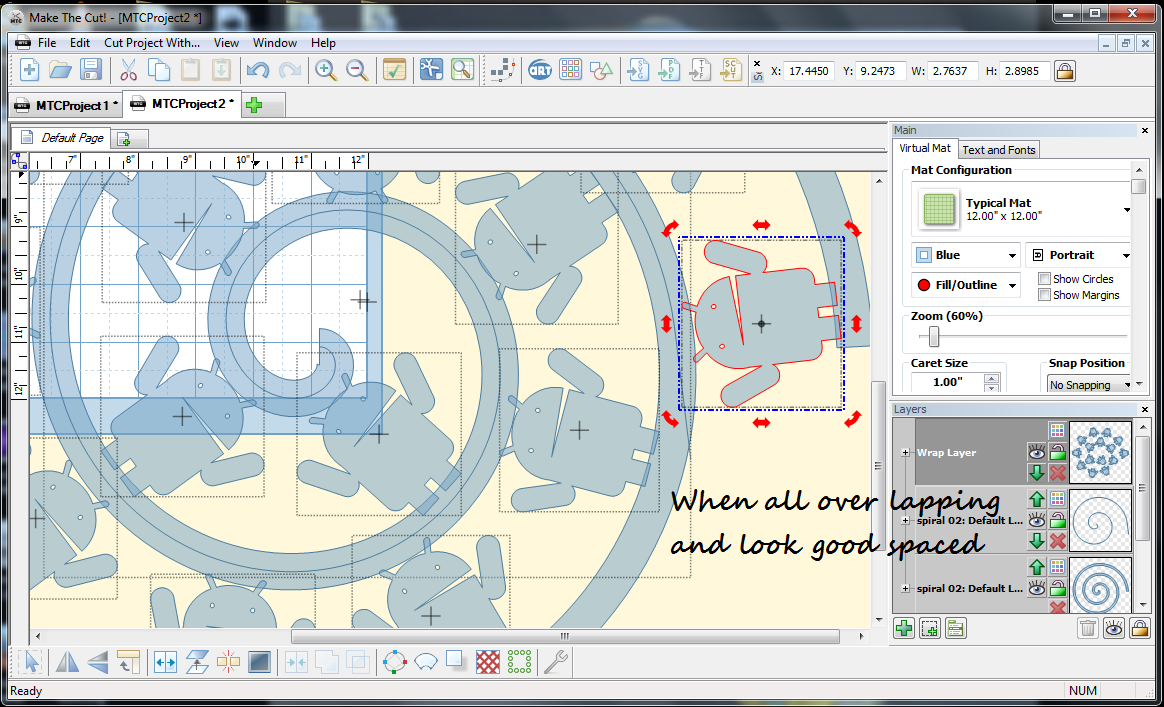Toggle lock of Wrap Layer
1164x707 pixels.
[x=1058, y=451]
